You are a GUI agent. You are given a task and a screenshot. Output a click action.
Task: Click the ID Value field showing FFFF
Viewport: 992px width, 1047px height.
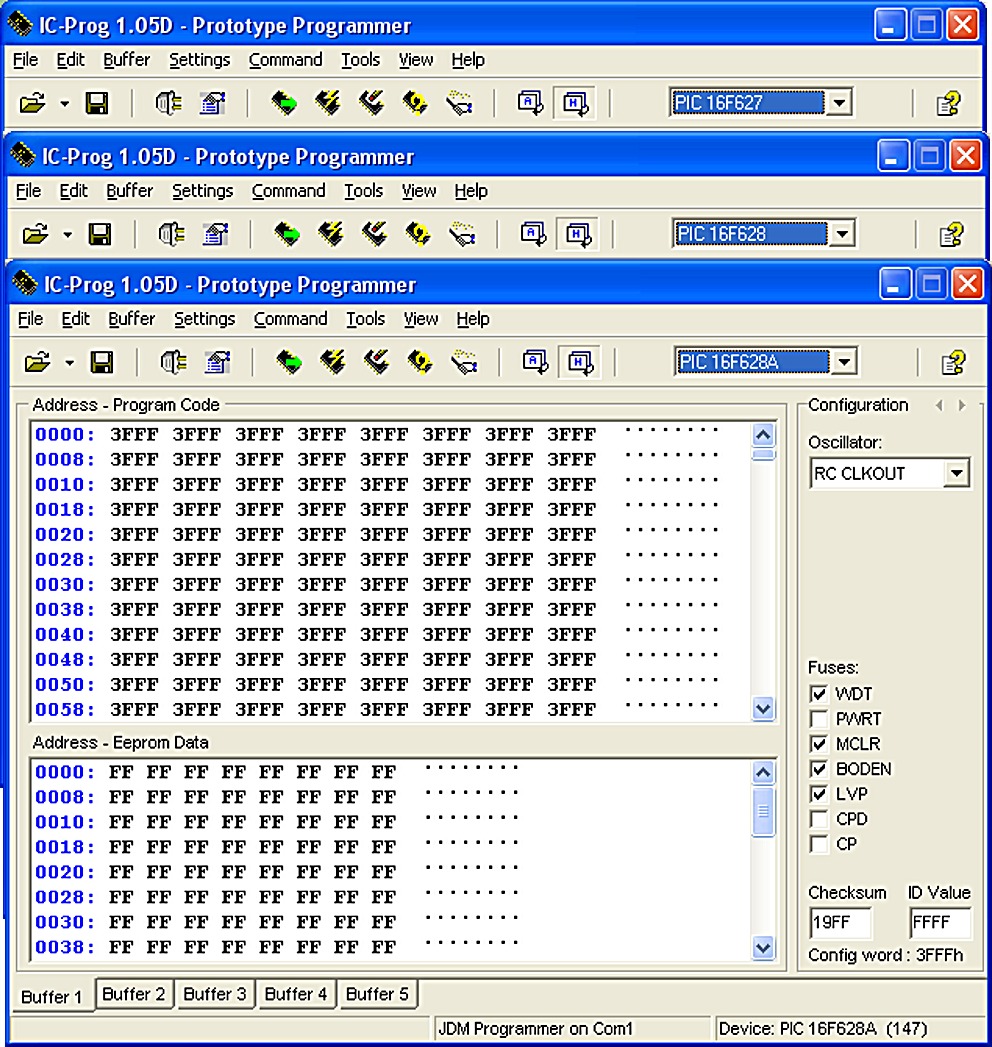(x=940, y=923)
